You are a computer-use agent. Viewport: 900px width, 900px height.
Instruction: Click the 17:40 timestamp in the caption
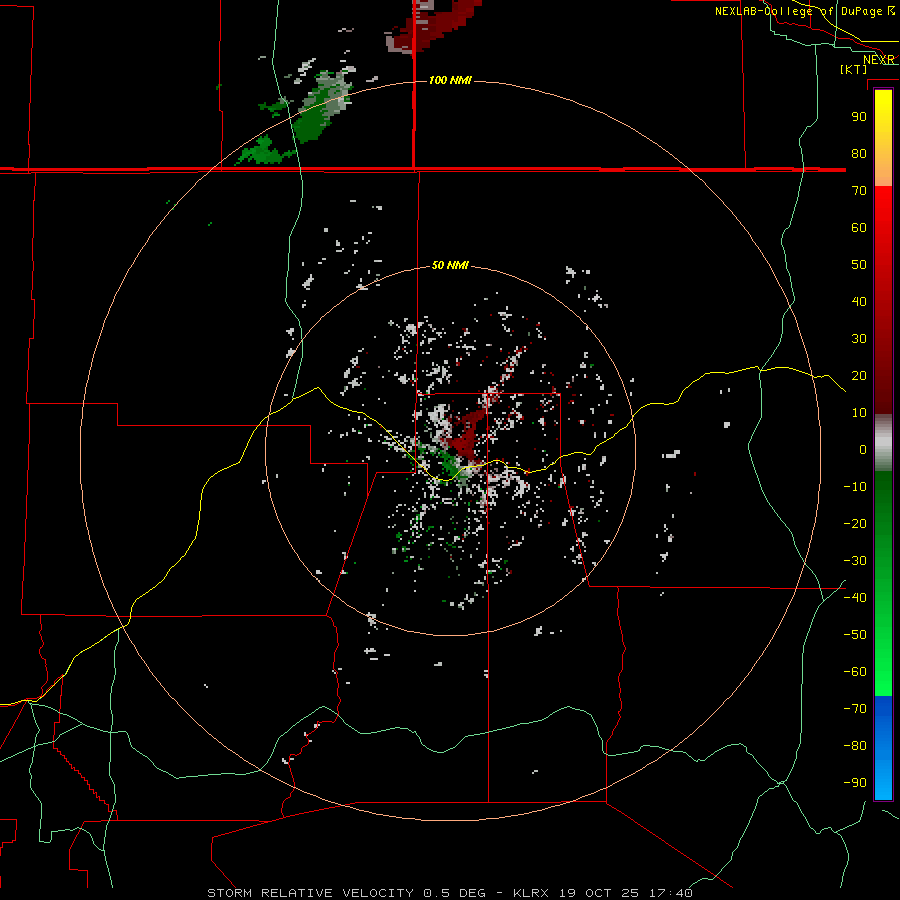(x=671, y=893)
